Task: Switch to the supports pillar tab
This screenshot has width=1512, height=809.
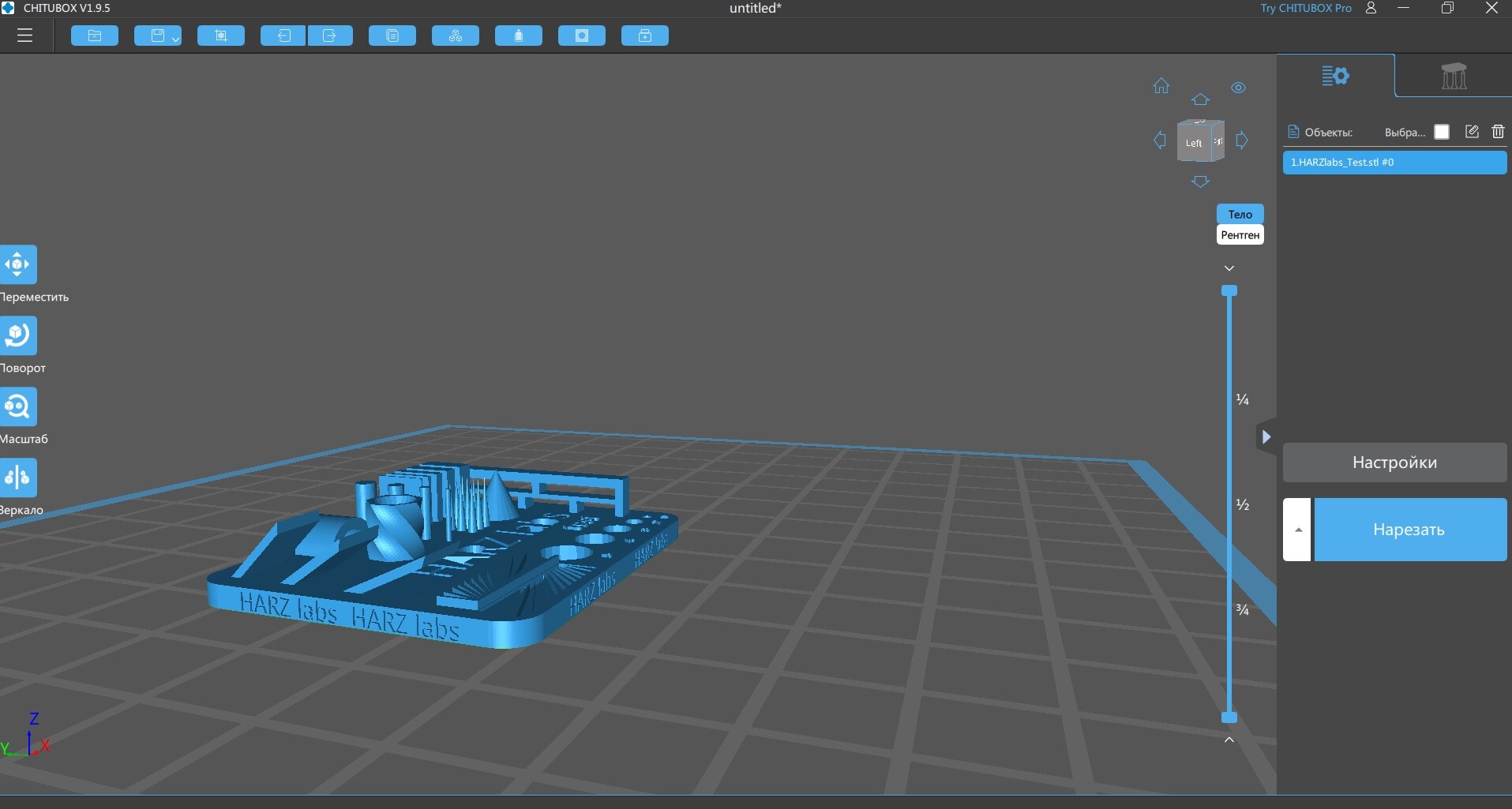Action: [x=1454, y=76]
